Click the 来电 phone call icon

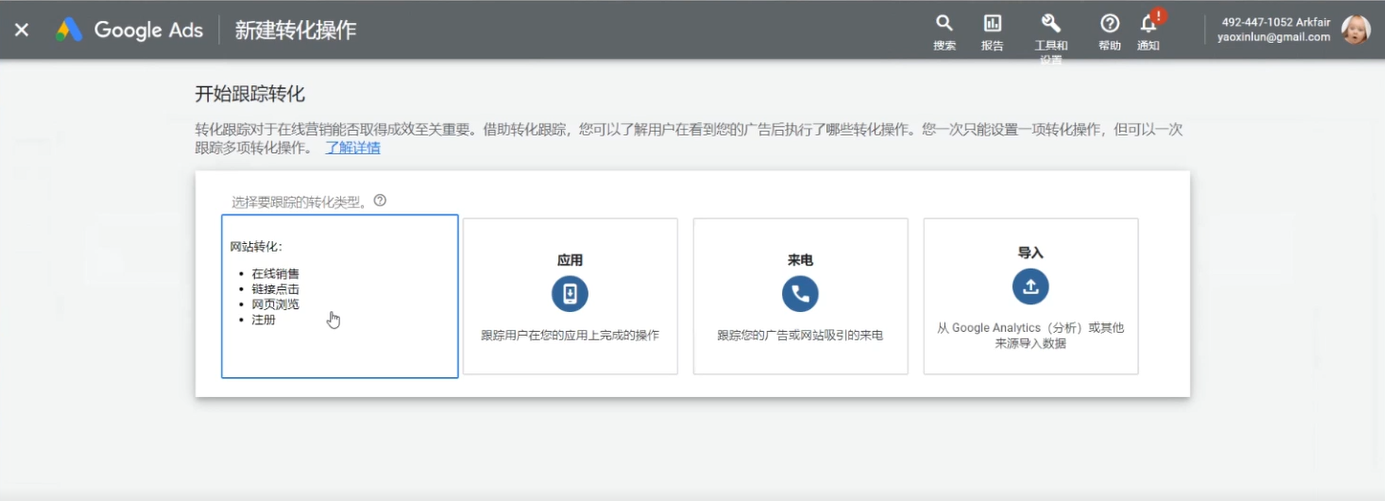[x=800, y=294]
